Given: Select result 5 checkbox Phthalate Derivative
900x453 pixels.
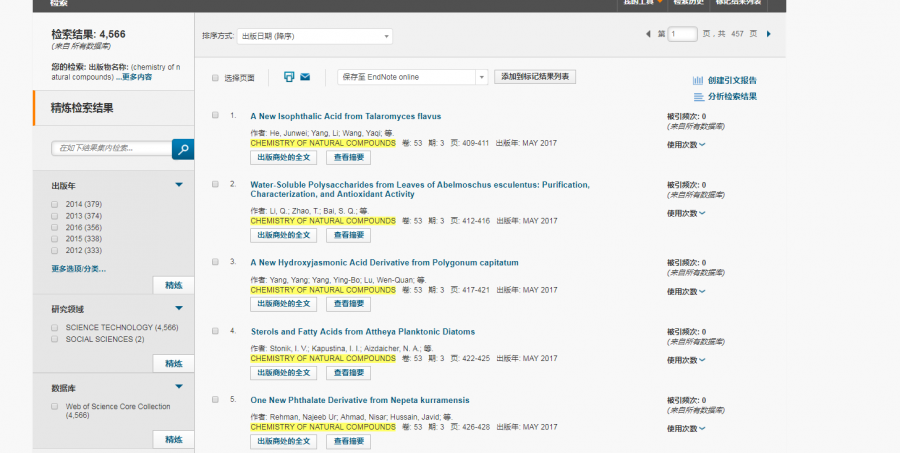Looking at the screenshot, I should pos(215,399).
